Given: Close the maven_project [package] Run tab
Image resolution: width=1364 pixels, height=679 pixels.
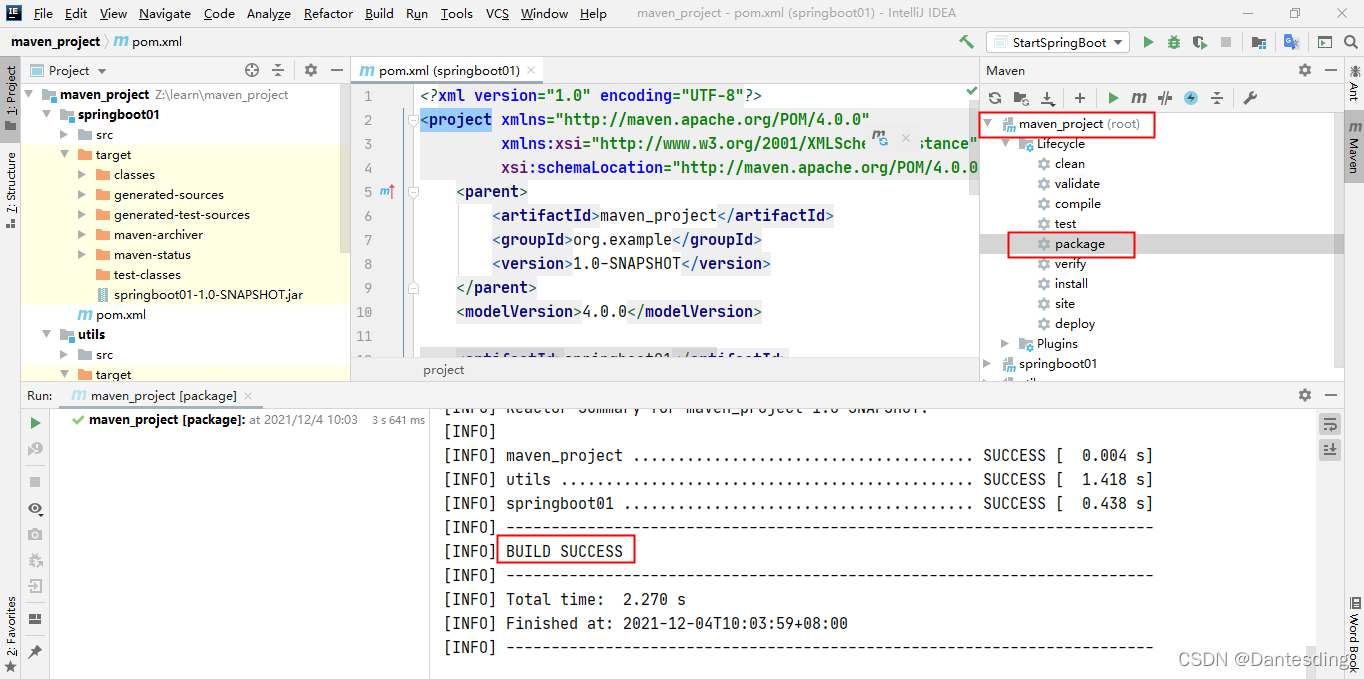Looking at the screenshot, I should pyautogui.click(x=248, y=396).
